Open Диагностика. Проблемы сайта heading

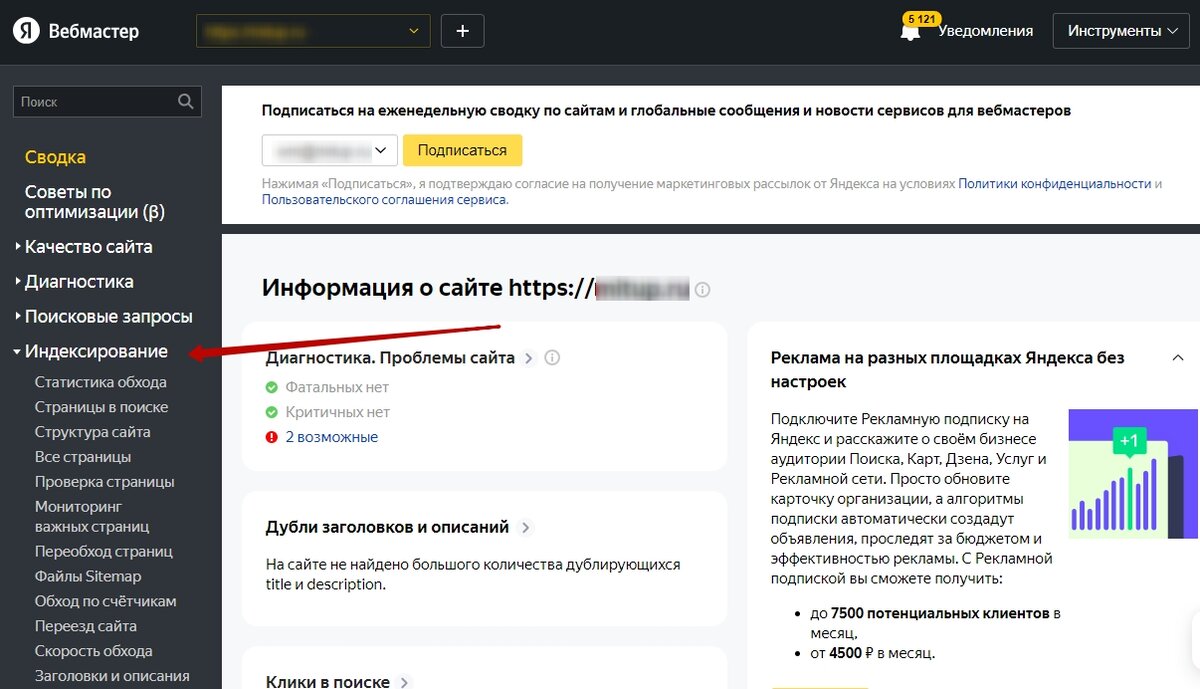390,357
